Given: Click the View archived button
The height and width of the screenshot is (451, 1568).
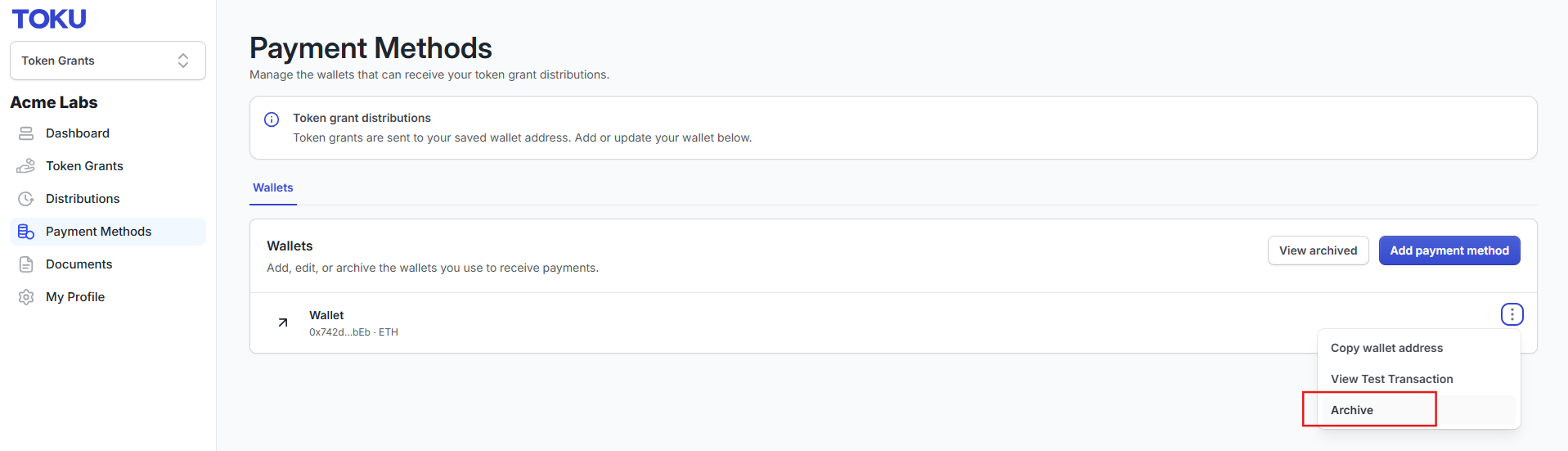Looking at the screenshot, I should click(1318, 250).
